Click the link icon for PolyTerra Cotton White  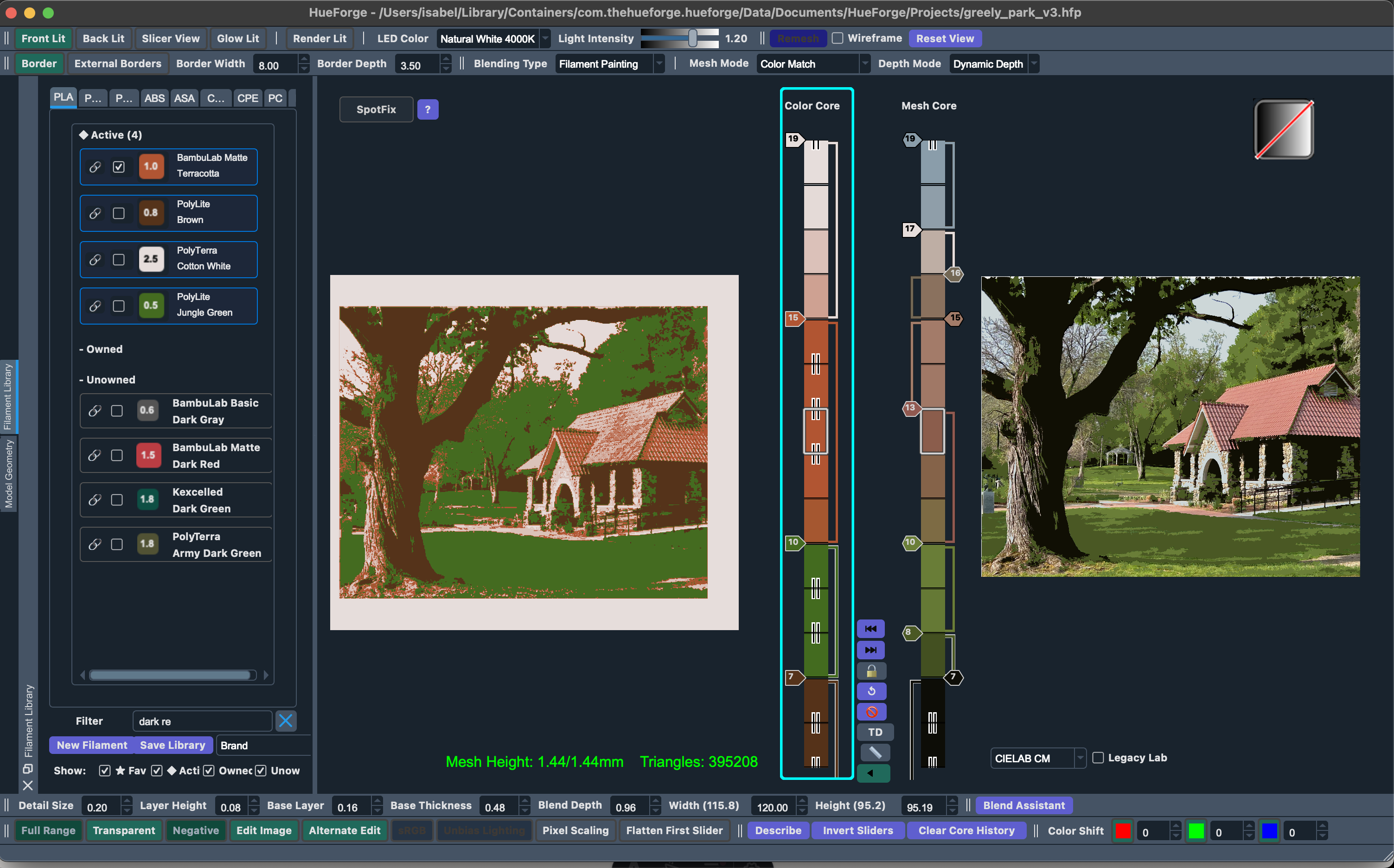click(x=96, y=260)
